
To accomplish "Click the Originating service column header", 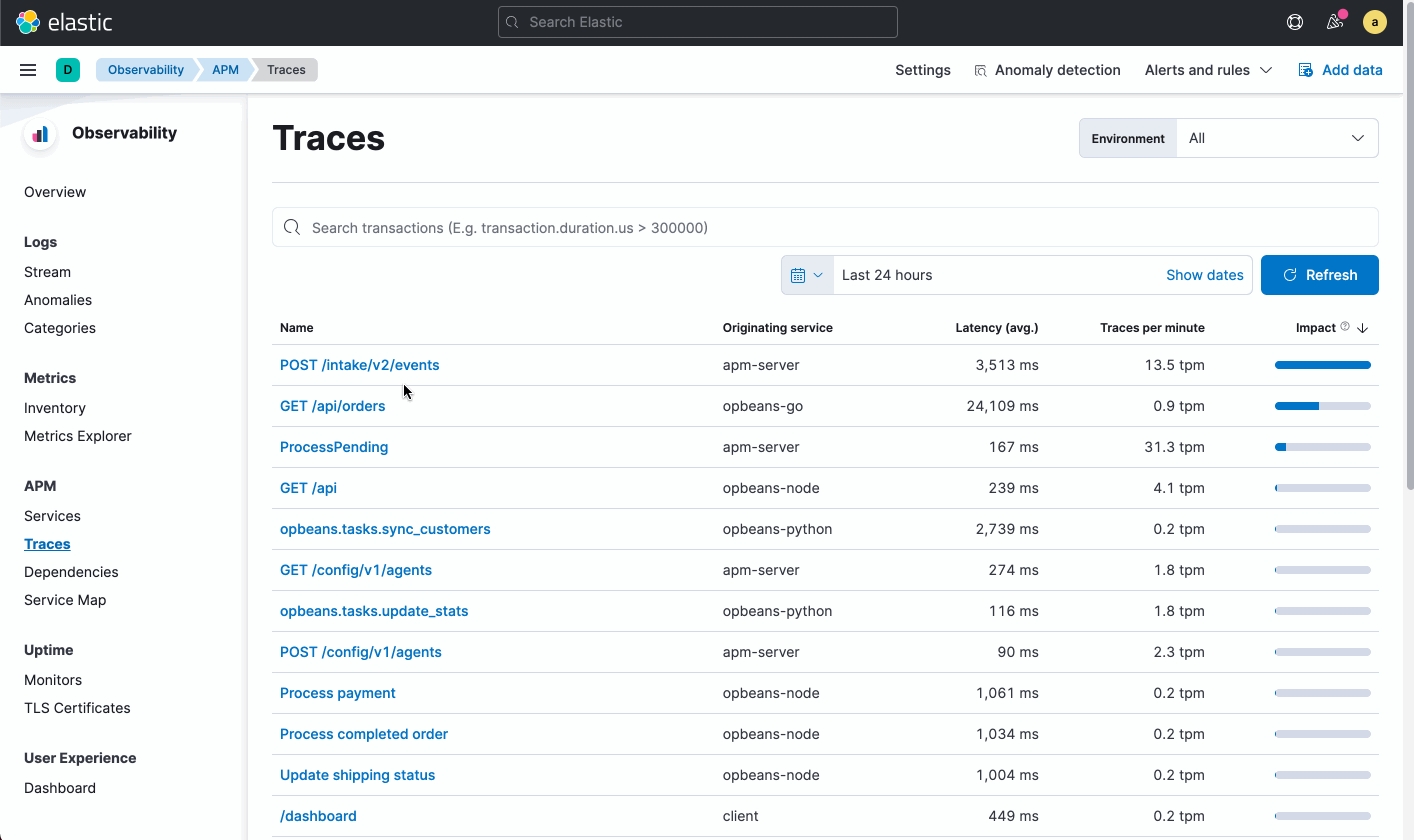I will click(778, 328).
